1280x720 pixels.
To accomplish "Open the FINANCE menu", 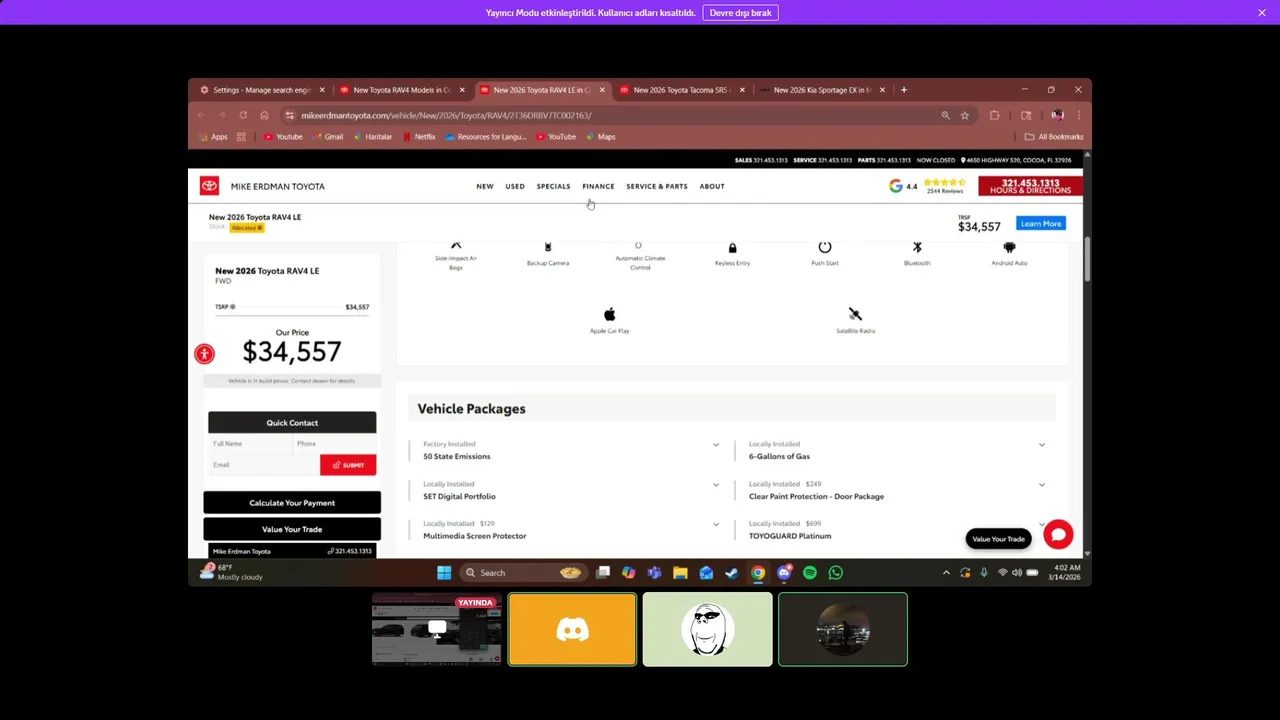I will [598, 186].
